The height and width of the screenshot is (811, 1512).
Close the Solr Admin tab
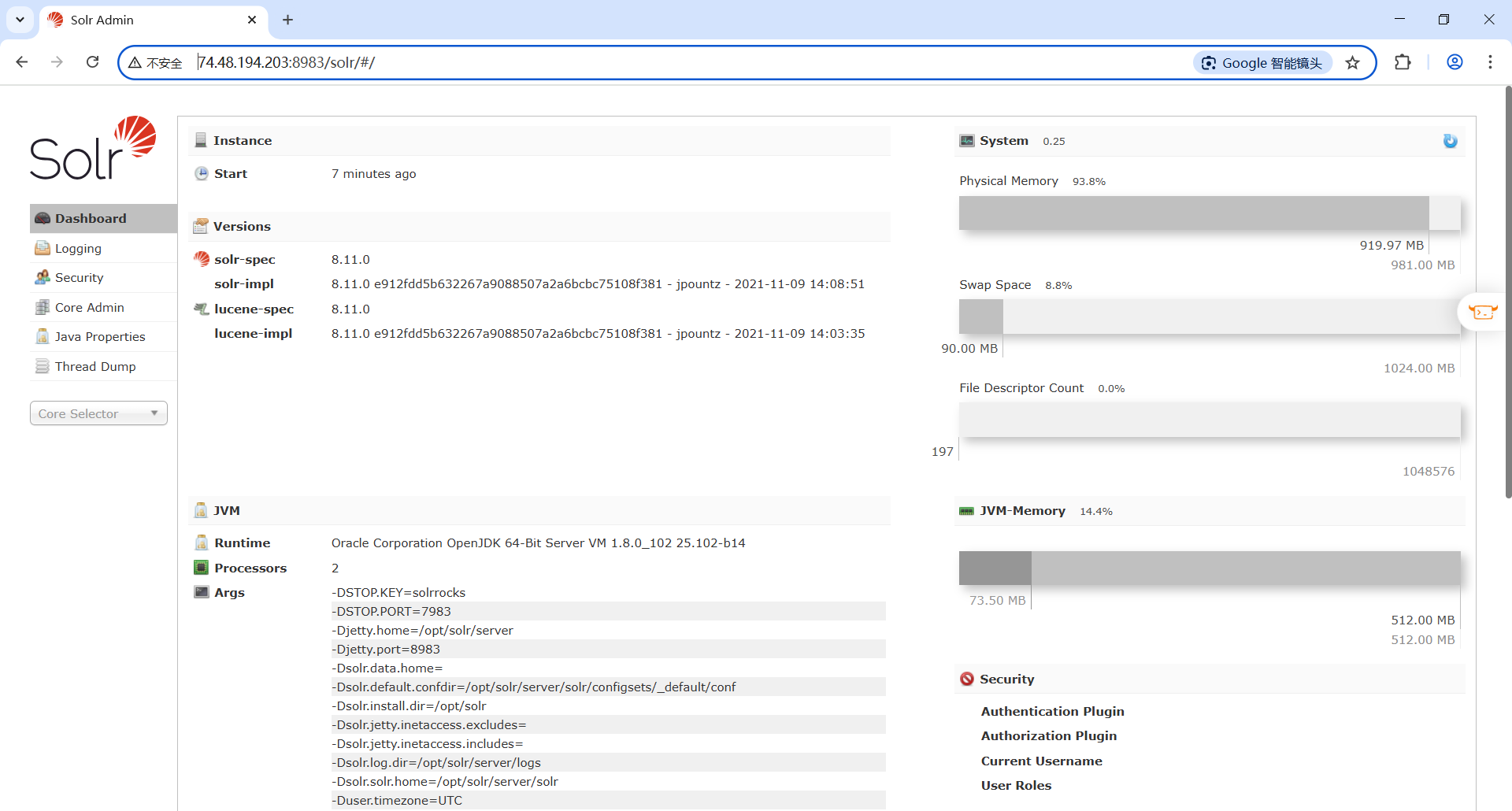252,20
